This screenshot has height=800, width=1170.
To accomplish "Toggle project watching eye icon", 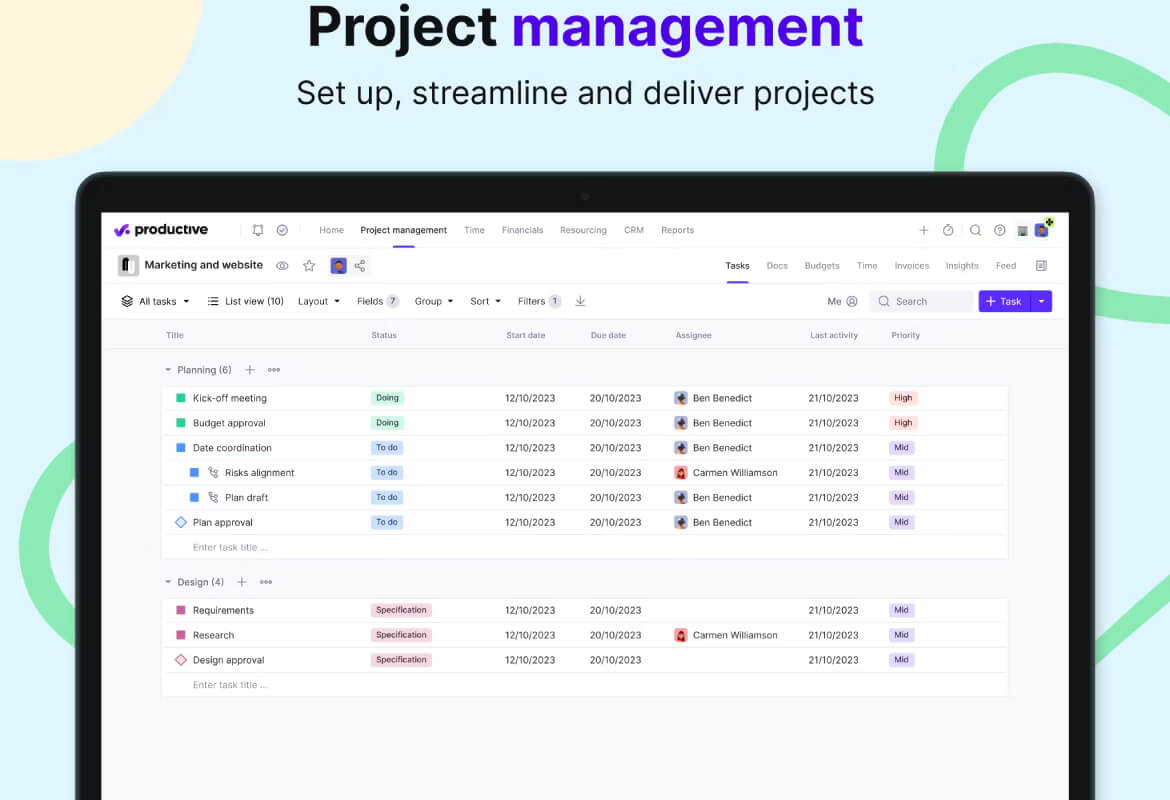I will [x=282, y=266].
